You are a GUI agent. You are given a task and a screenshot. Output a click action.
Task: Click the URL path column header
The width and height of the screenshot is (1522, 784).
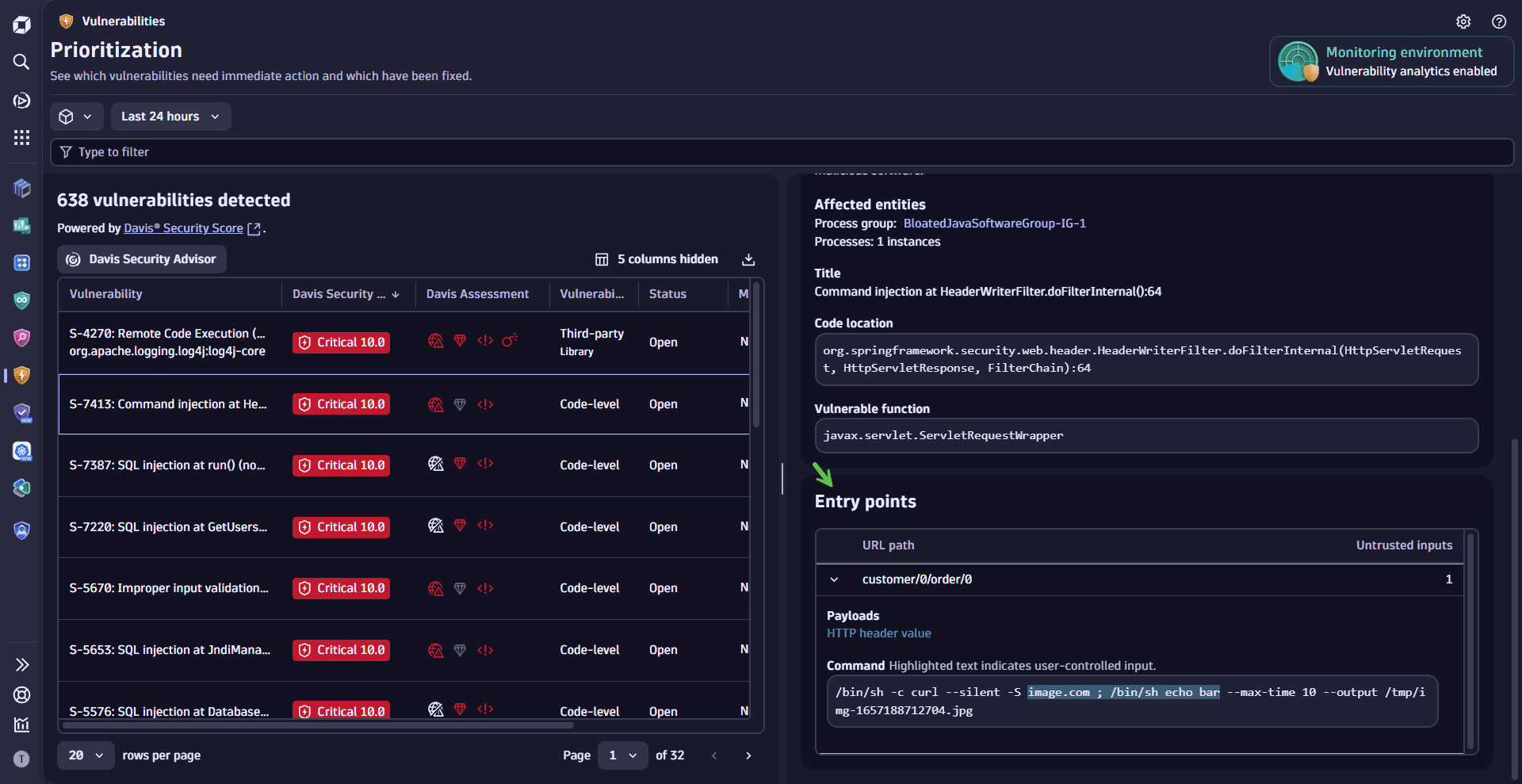[888, 545]
